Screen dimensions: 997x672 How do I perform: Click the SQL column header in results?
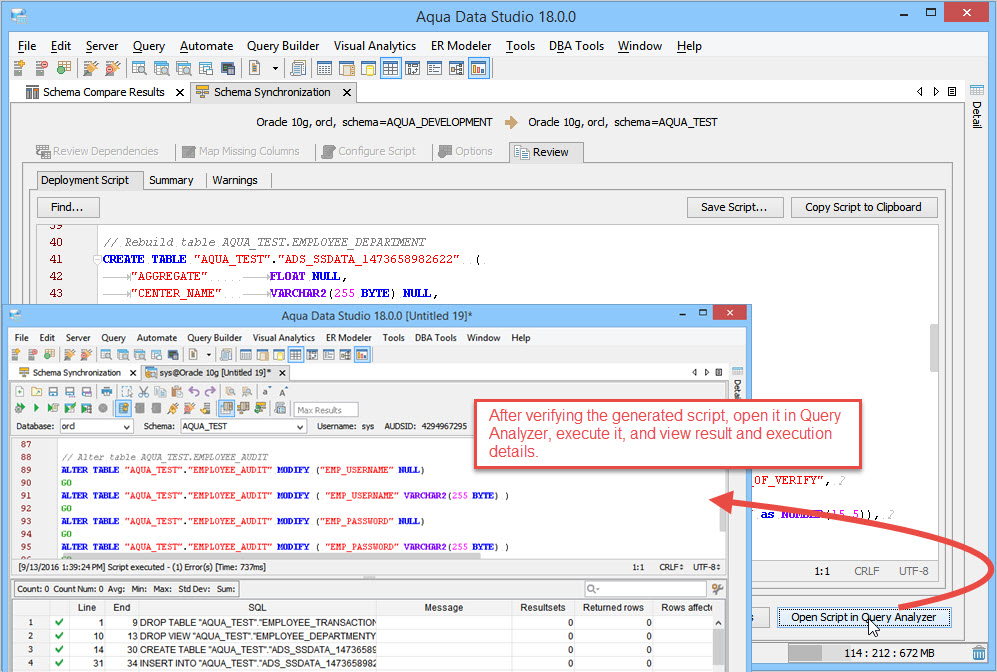click(258, 607)
